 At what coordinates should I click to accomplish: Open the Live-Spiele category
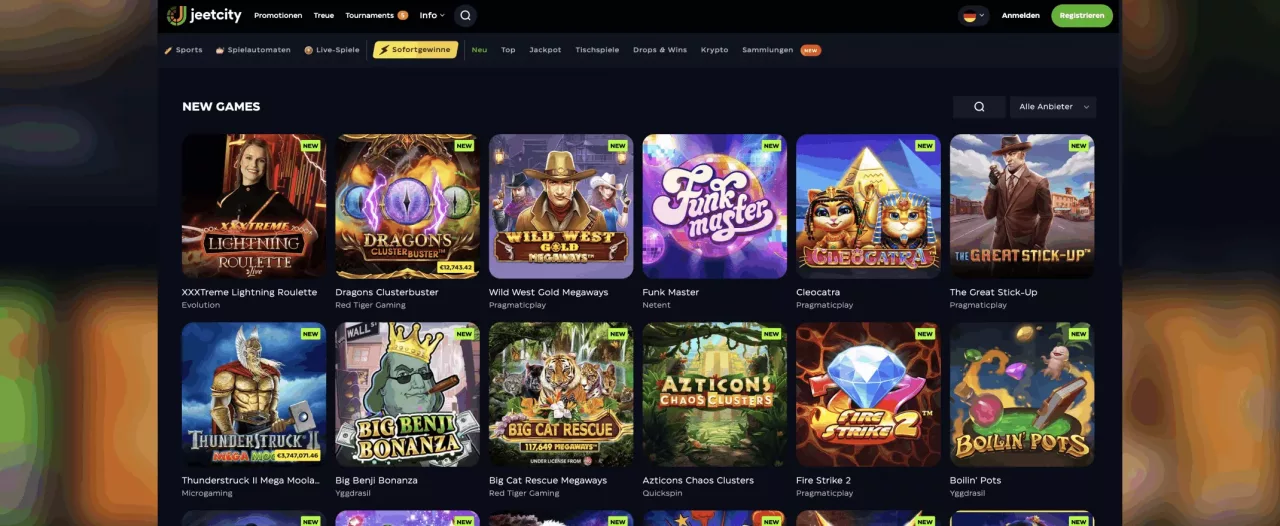332,50
